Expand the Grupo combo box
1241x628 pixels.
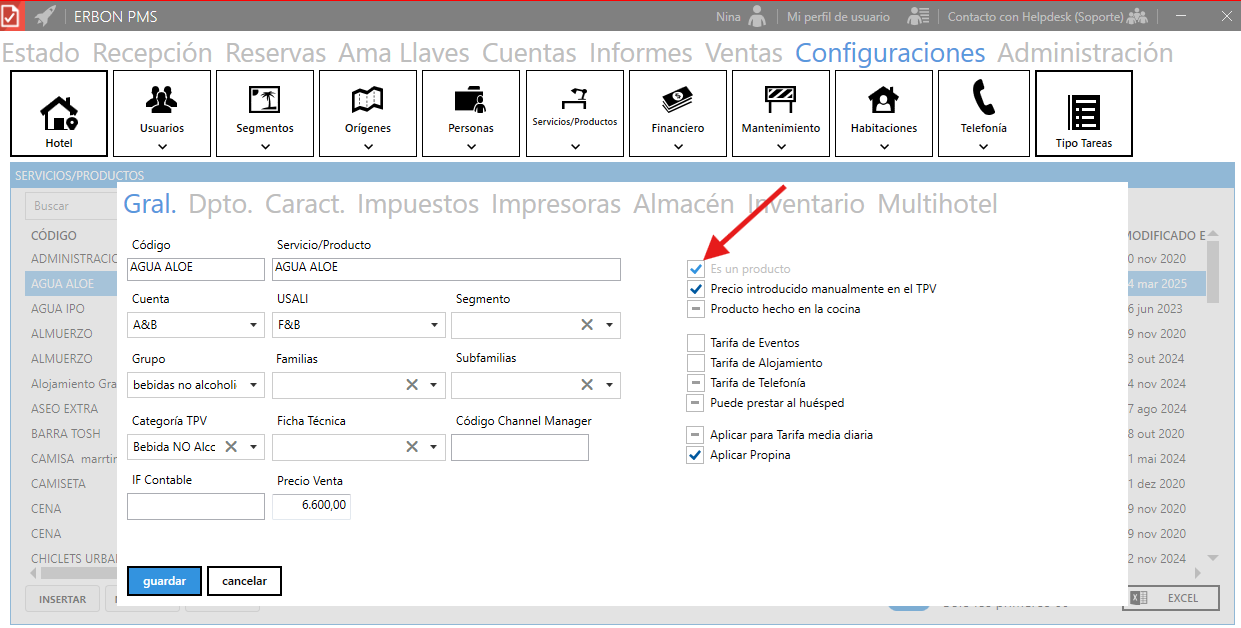(x=253, y=385)
